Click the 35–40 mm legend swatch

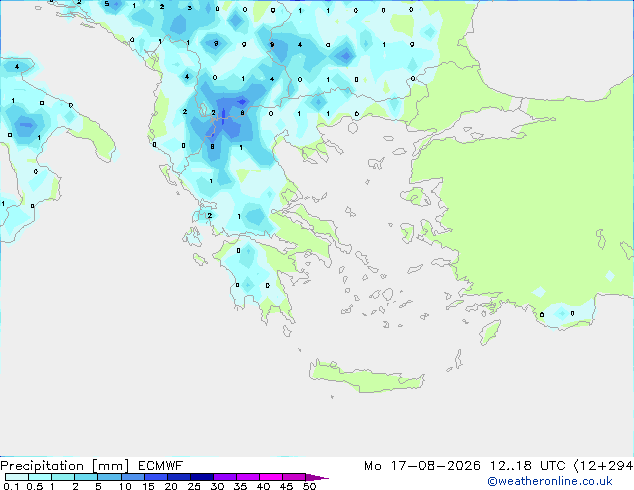pyautogui.click(x=247, y=477)
